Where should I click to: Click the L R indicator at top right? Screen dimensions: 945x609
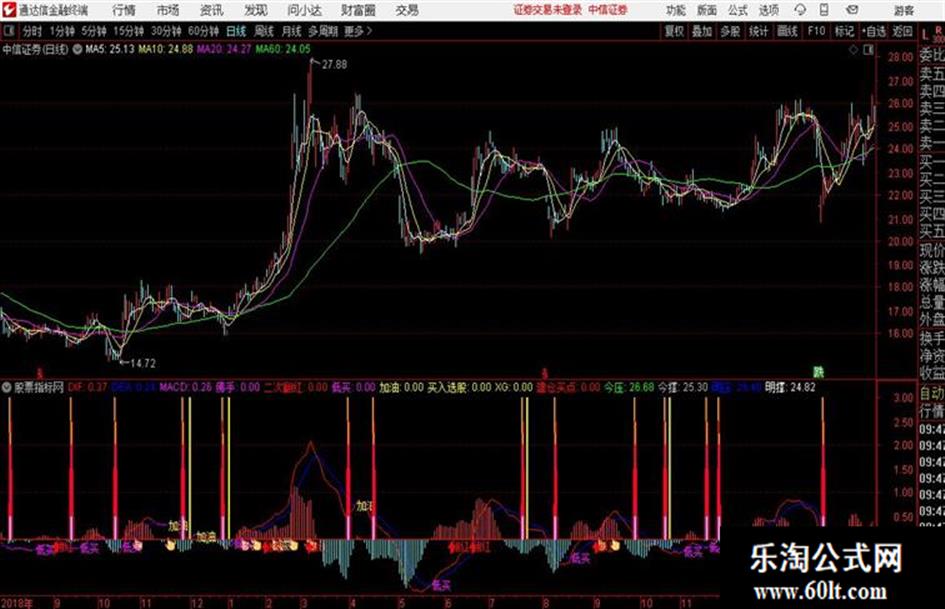pos(932,34)
